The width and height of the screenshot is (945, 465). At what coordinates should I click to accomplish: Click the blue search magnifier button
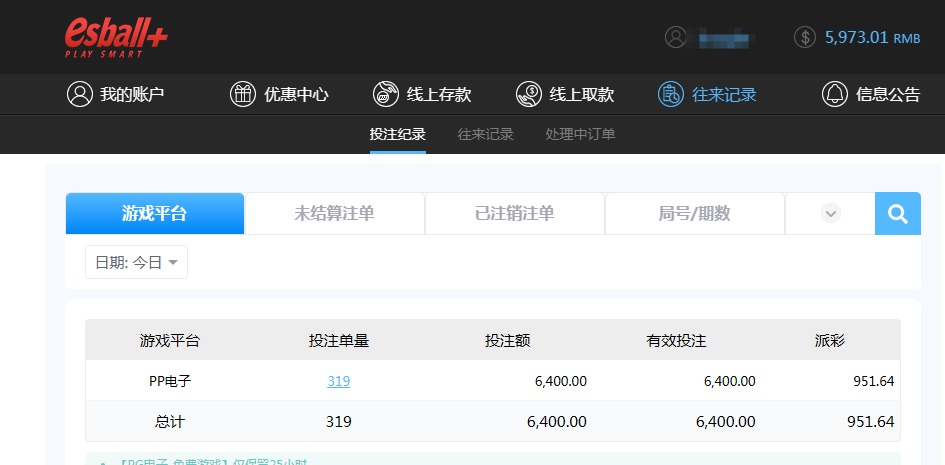pos(898,213)
